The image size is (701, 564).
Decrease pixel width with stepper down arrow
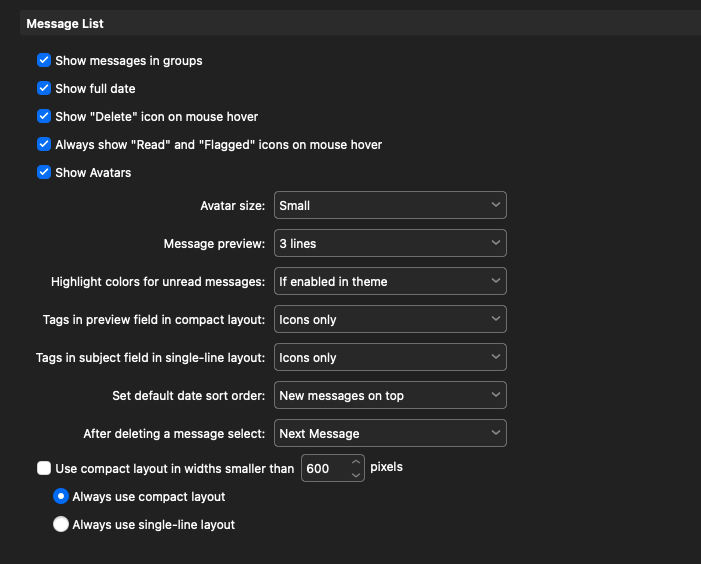[357, 475]
